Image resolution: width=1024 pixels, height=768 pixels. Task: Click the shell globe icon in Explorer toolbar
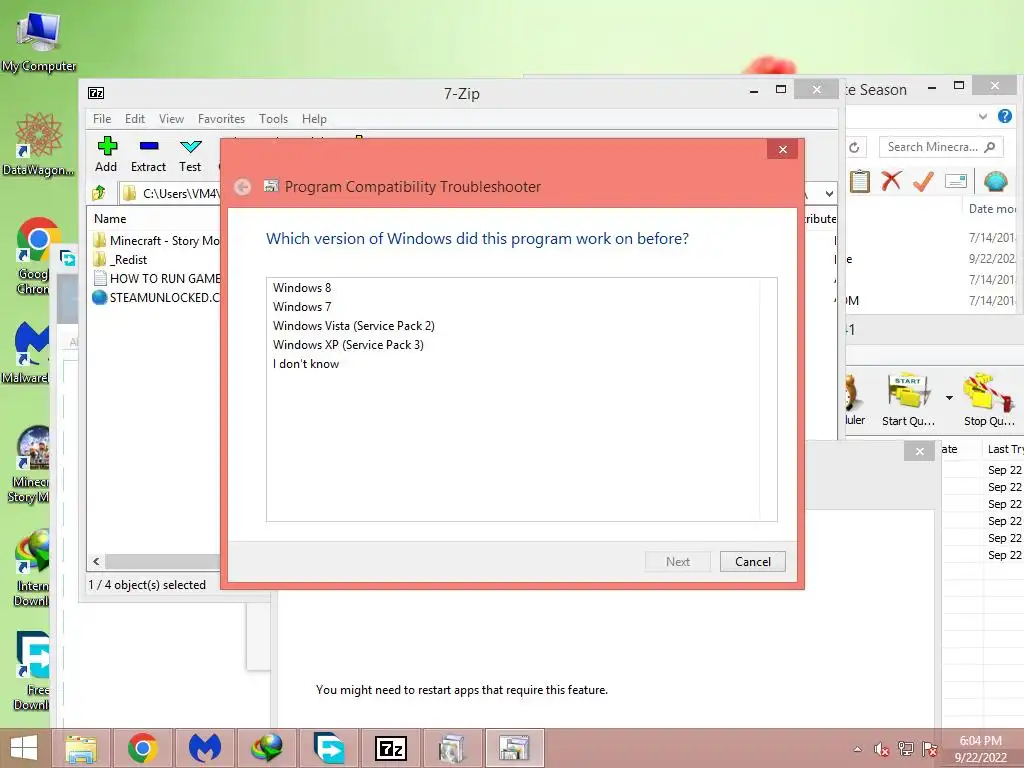[995, 181]
